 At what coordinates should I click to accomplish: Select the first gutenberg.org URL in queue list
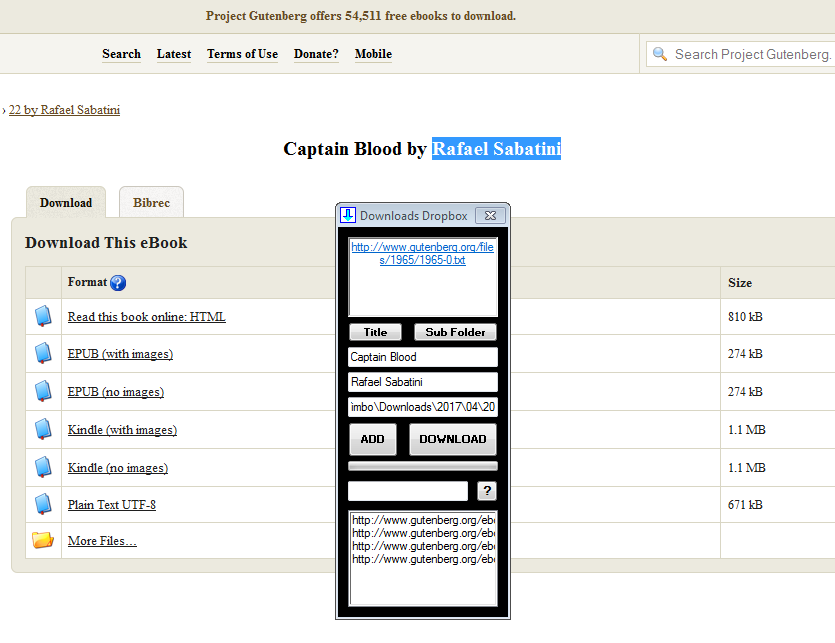point(423,520)
